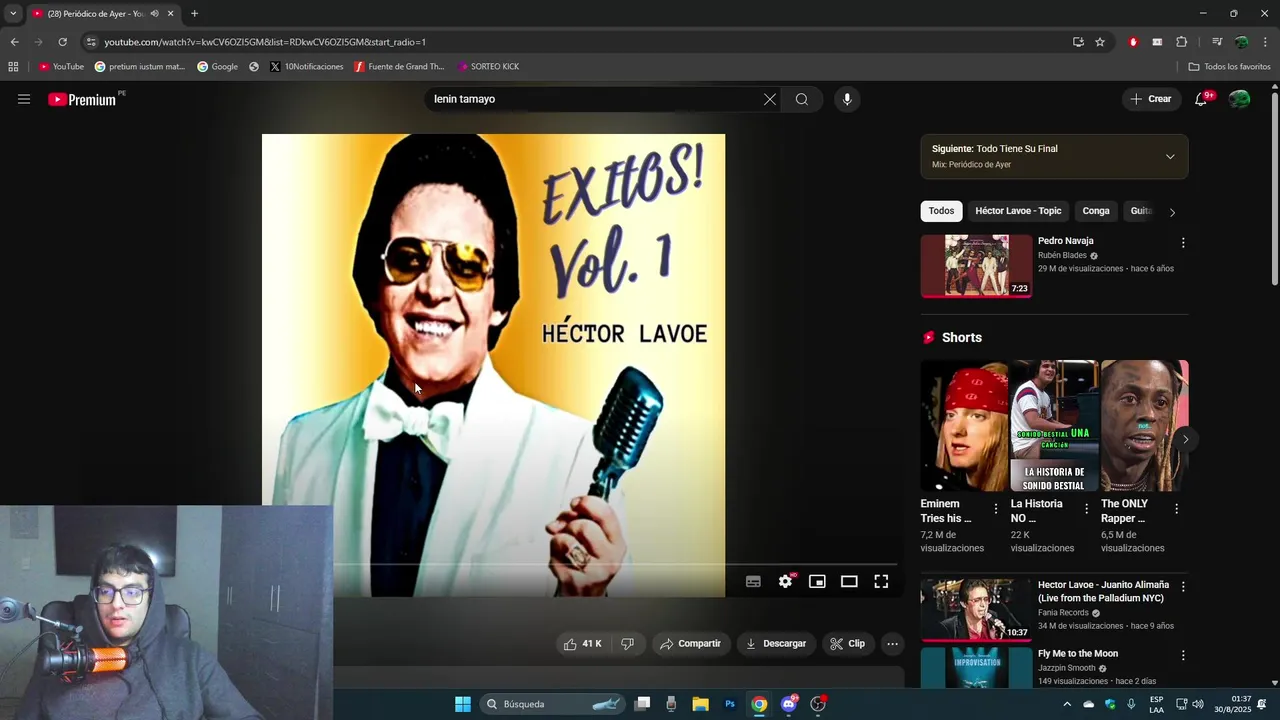The height and width of the screenshot is (720, 1280).
Task: Open the Chrome apps grid in the bookmarks bar
Action: (13, 67)
